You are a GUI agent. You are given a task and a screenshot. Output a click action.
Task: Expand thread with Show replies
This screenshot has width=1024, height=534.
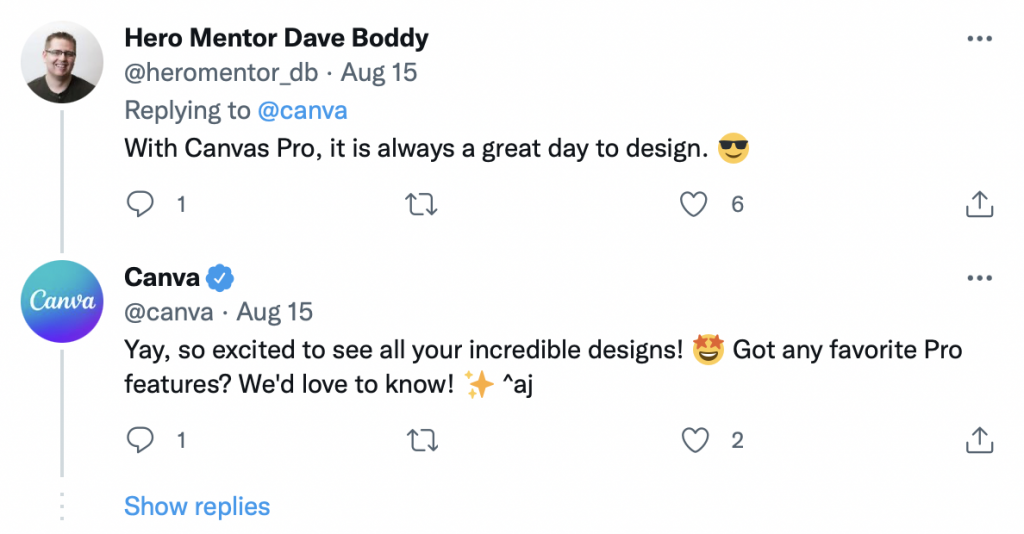click(x=197, y=506)
